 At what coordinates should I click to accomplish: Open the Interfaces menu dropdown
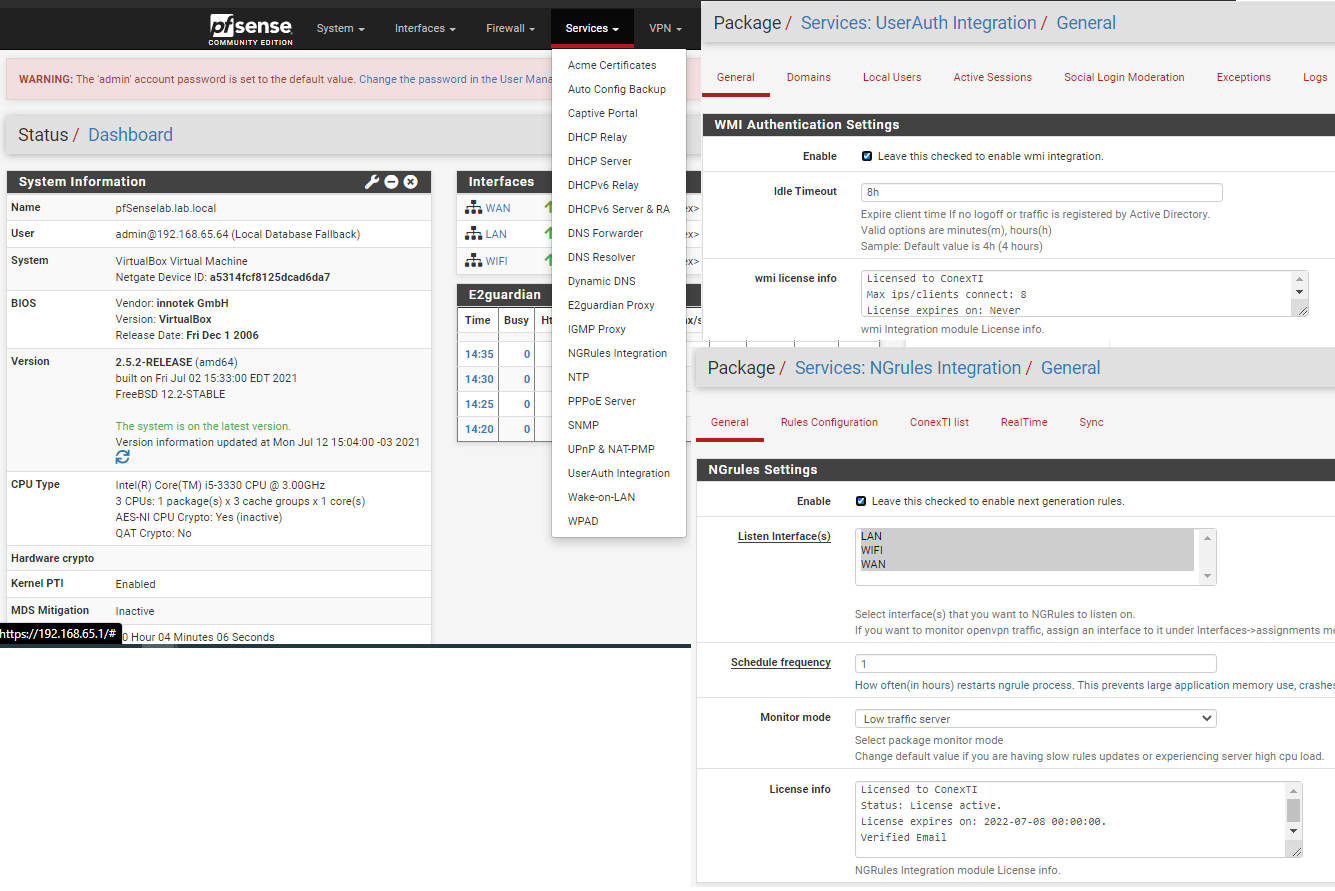(x=425, y=28)
